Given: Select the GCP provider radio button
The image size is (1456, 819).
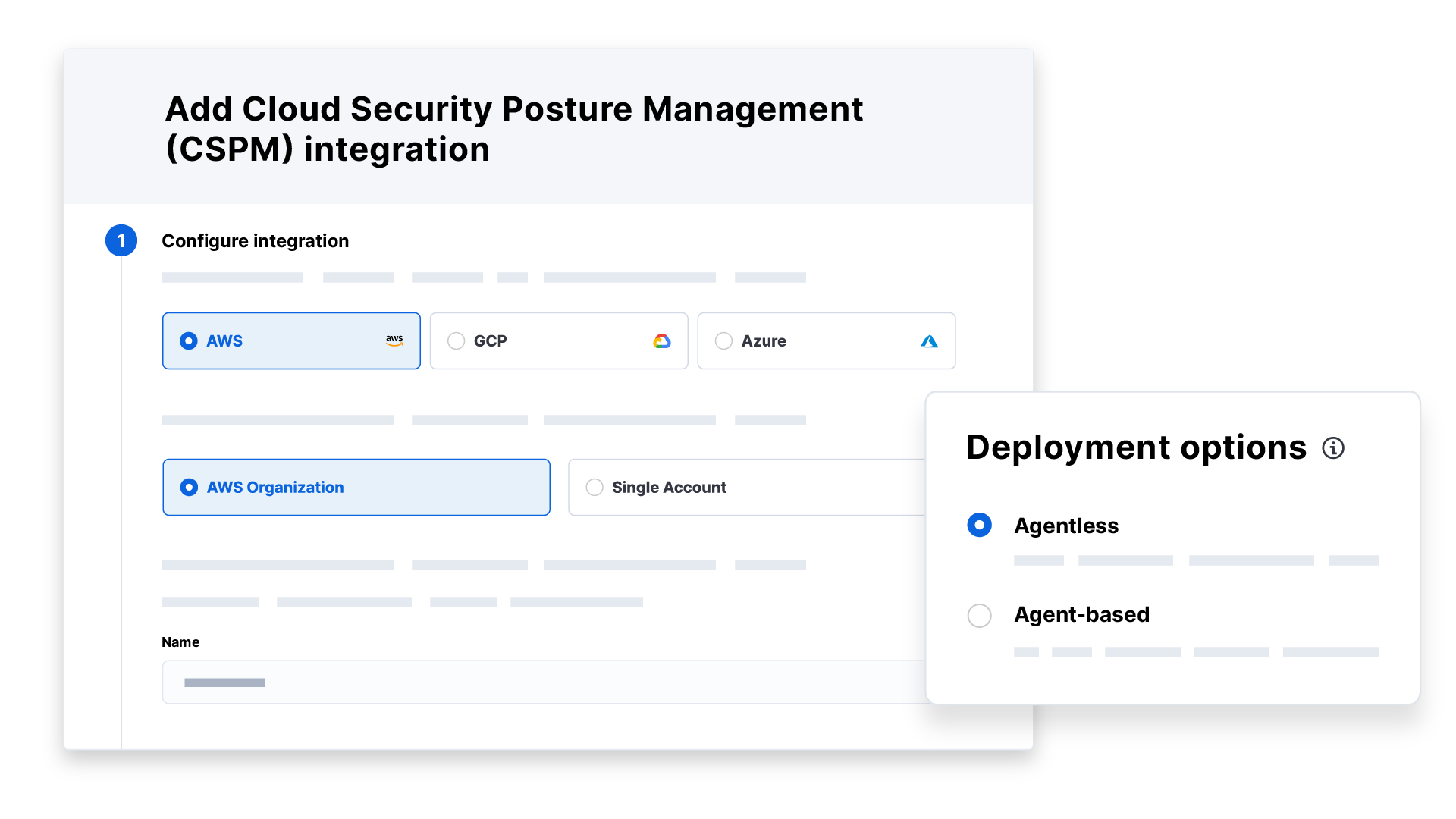Looking at the screenshot, I should [456, 341].
